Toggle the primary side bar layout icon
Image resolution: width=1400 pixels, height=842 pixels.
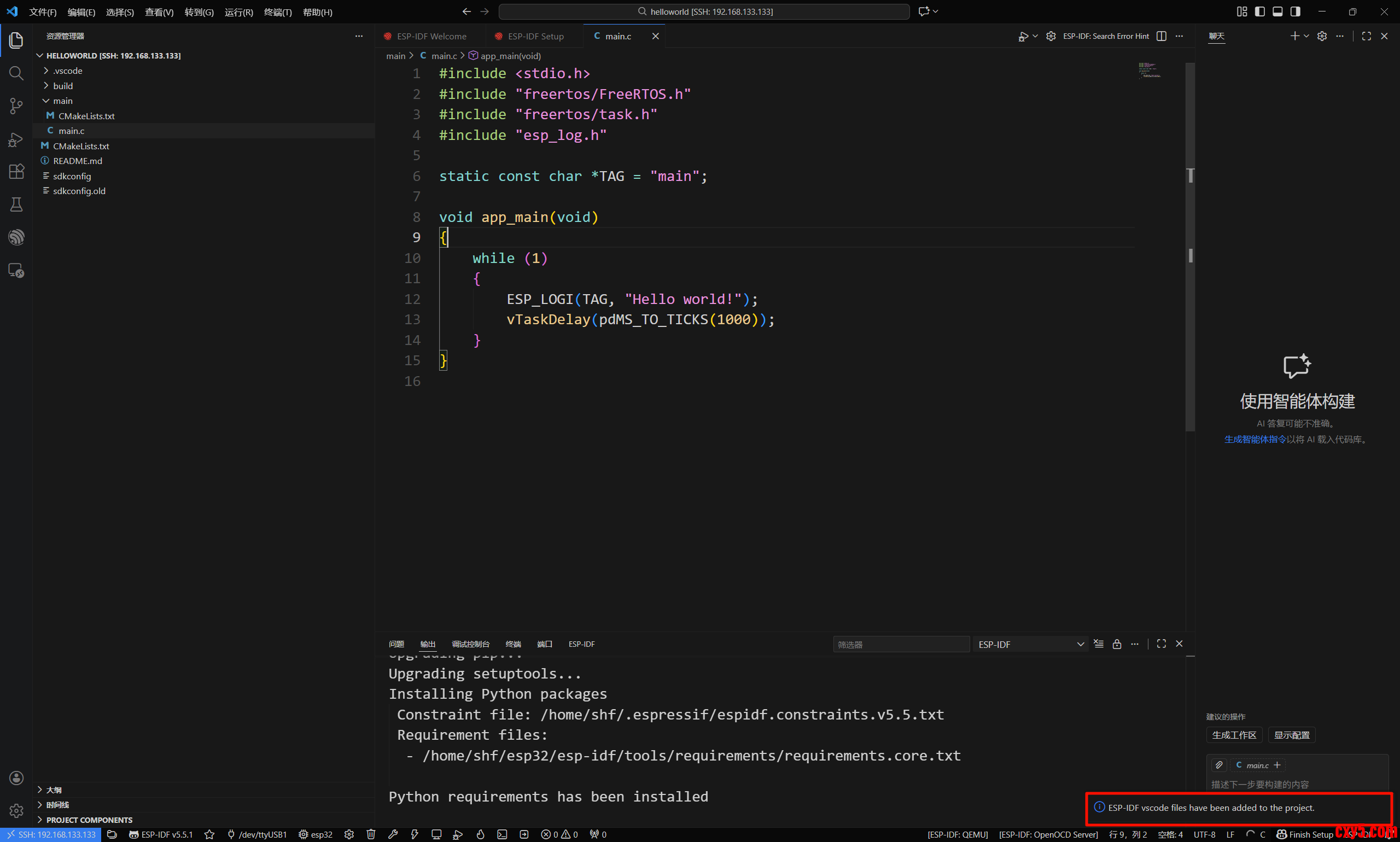click(x=1259, y=11)
